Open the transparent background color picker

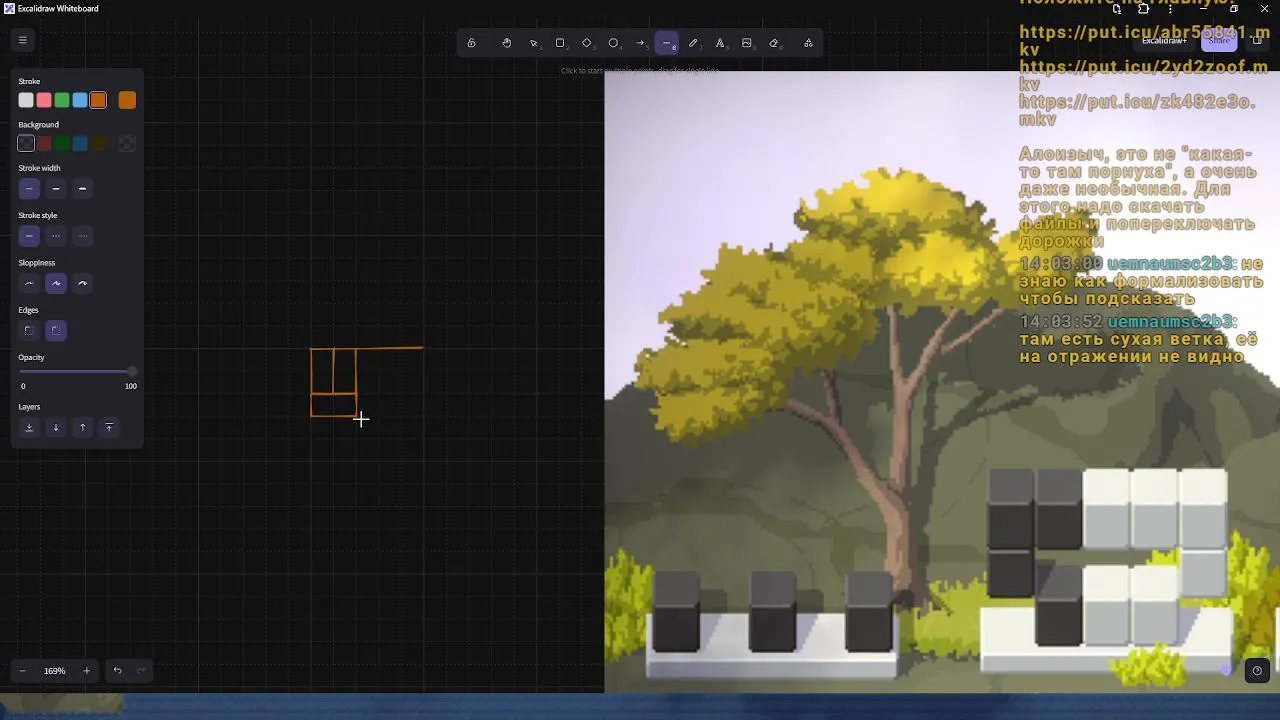(127, 144)
